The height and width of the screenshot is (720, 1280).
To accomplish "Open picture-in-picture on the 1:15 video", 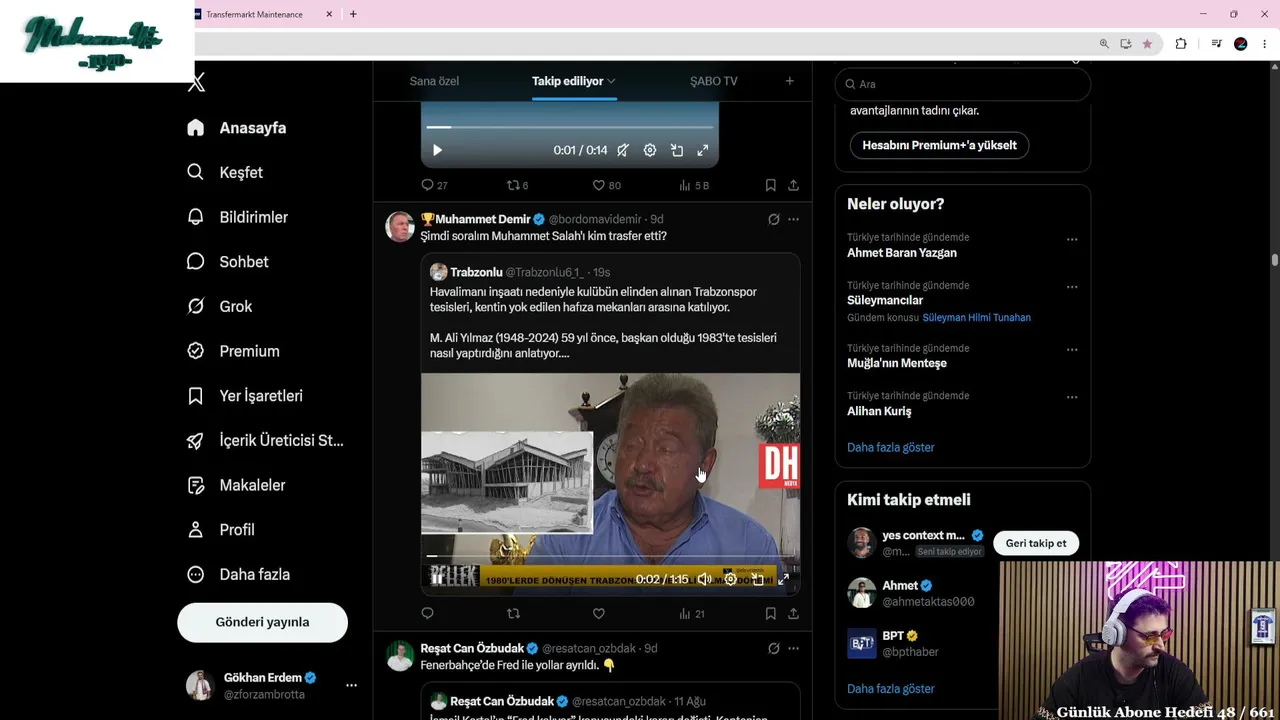I will pyautogui.click(x=758, y=579).
